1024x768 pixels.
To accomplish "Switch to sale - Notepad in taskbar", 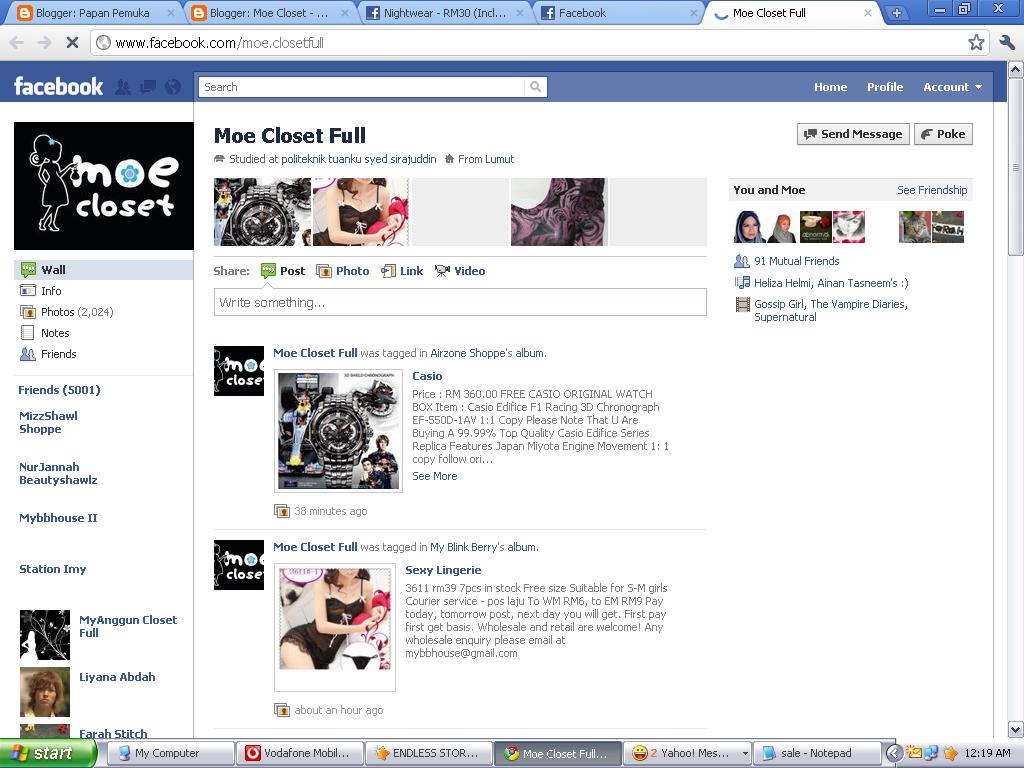I will pyautogui.click(x=816, y=754).
